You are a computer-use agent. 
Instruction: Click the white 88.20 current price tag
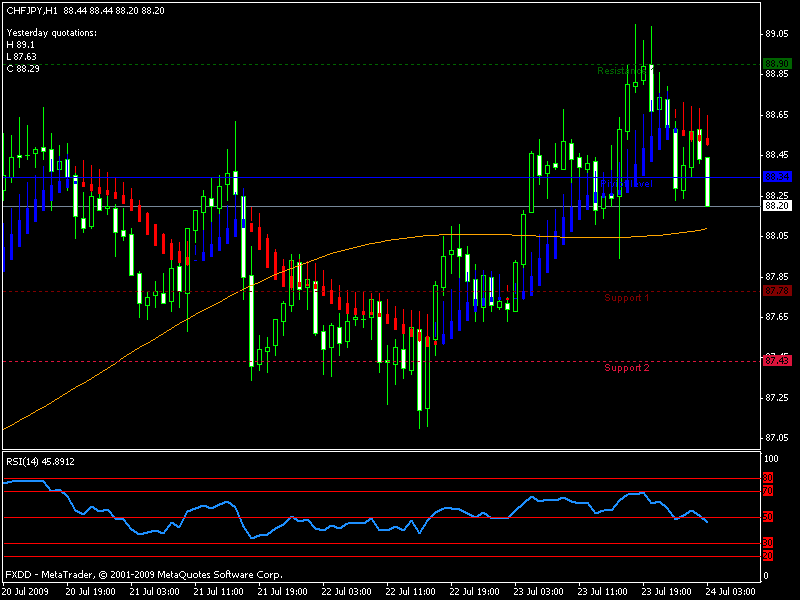click(x=777, y=206)
